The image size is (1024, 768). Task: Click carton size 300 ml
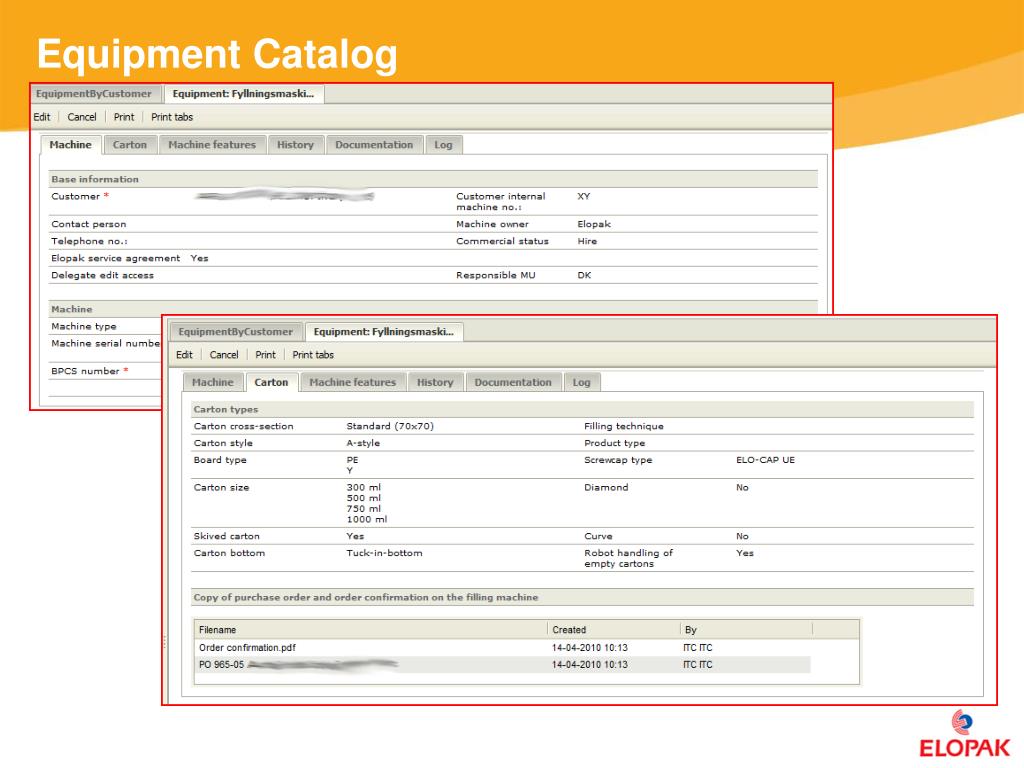[364, 487]
